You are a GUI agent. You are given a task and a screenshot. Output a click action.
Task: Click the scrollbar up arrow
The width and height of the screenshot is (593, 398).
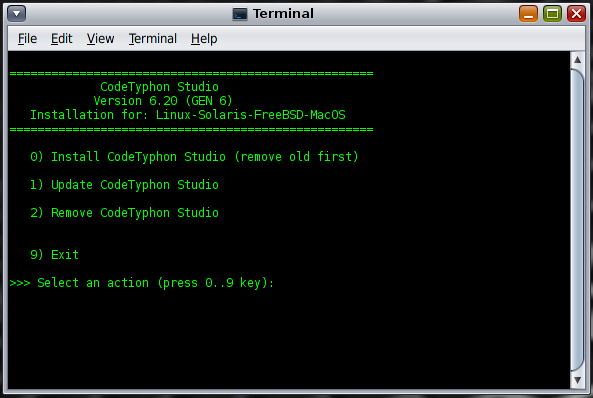577,60
